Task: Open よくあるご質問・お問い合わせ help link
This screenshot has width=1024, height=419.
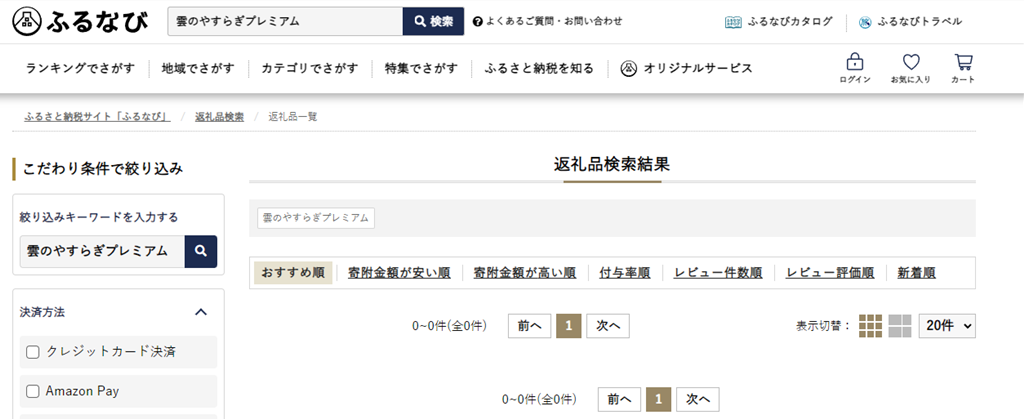Action: point(554,22)
